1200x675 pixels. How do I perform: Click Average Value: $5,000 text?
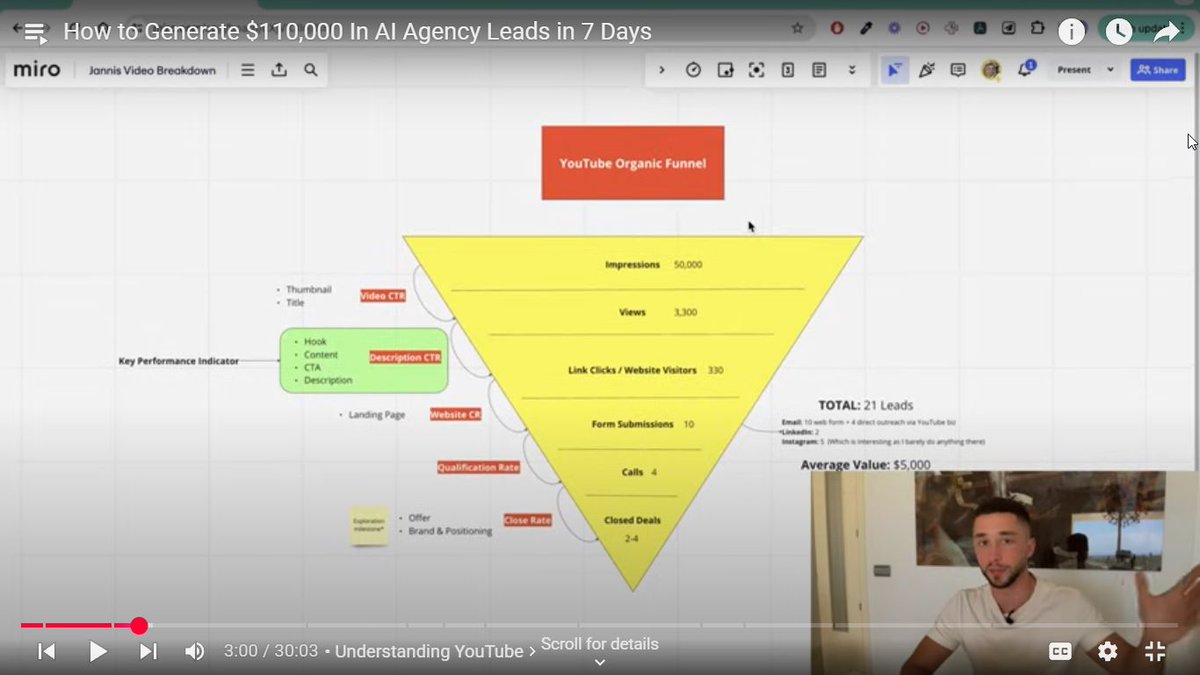[x=865, y=465]
